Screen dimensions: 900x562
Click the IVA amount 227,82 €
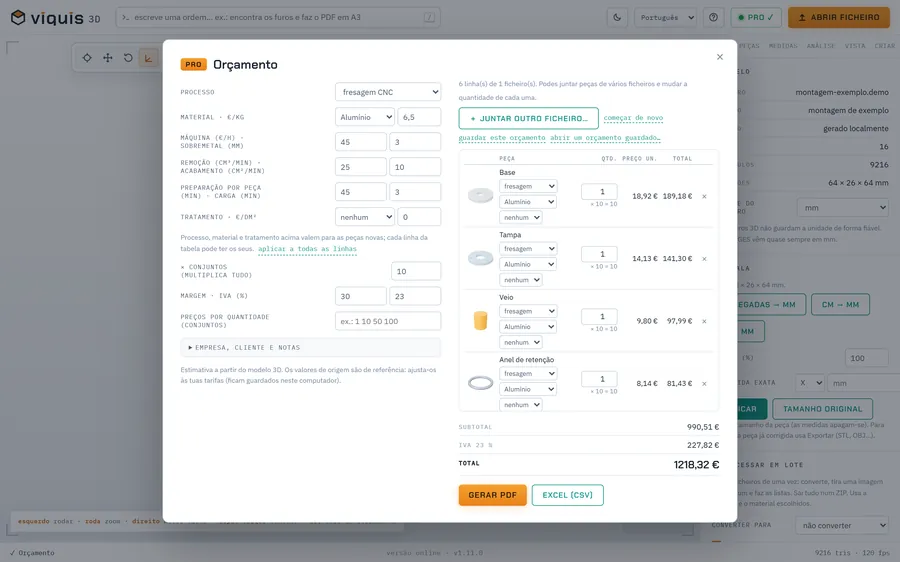[703, 445]
